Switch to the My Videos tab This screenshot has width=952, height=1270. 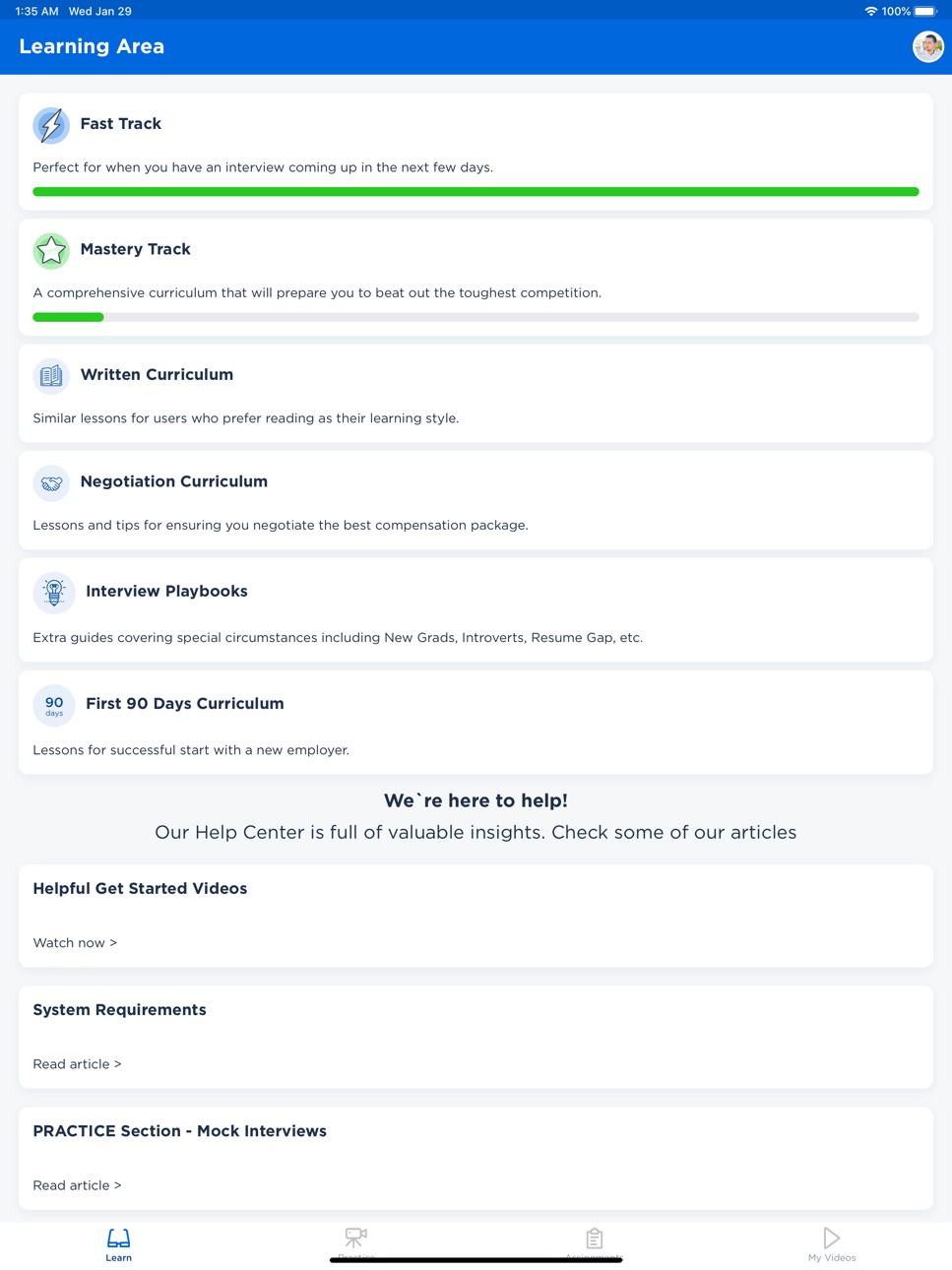click(x=832, y=1244)
